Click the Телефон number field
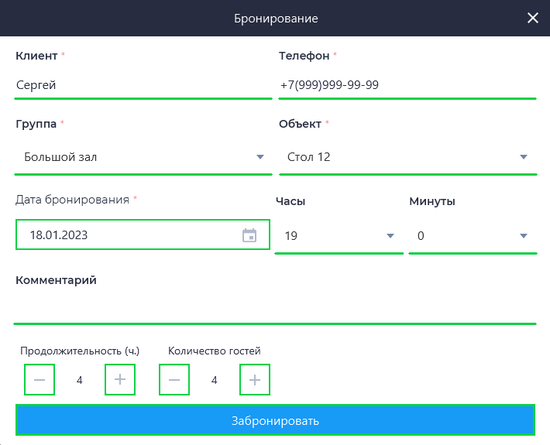The image size is (550, 445). click(408, 85)
